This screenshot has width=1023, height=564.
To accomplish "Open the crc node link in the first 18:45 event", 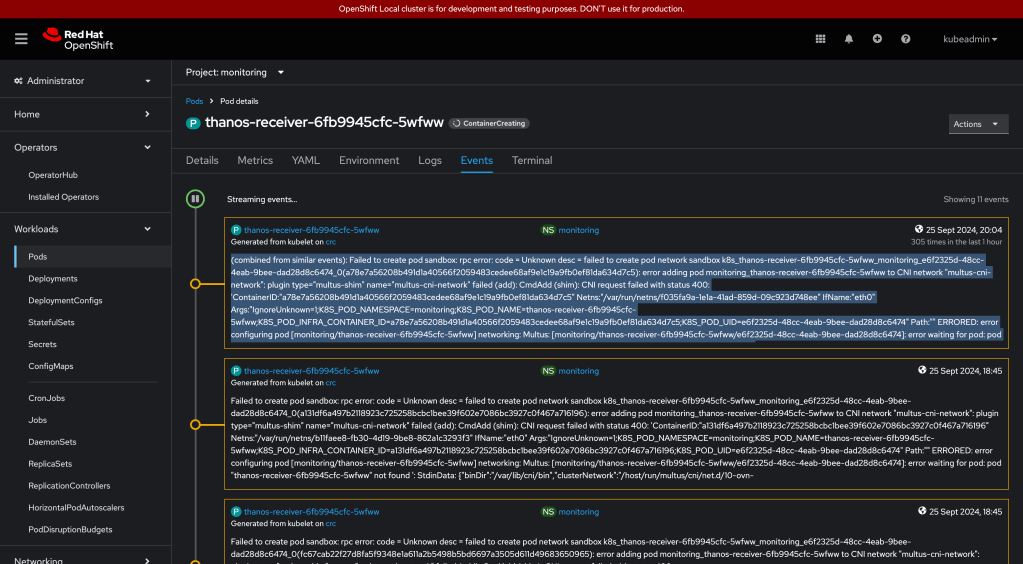I will 331,383.
